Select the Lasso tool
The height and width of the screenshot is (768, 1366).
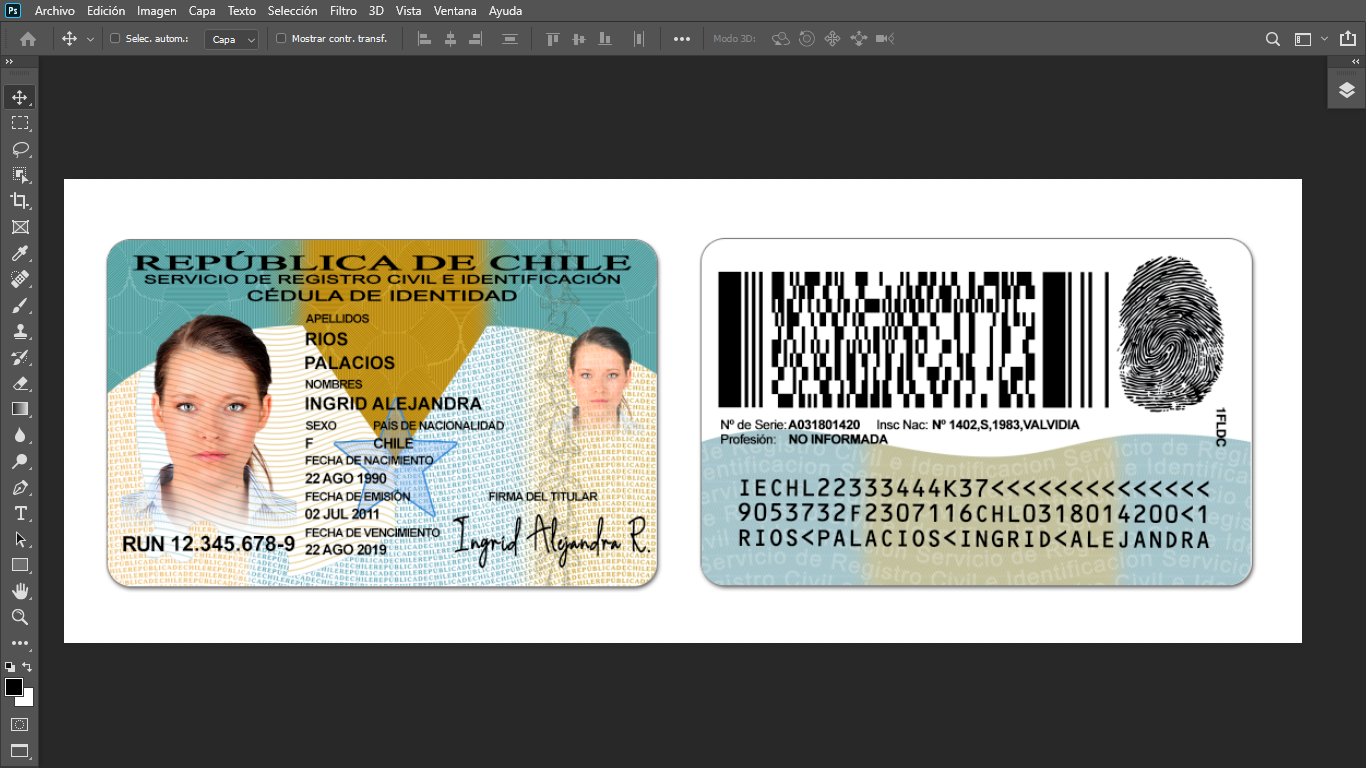pos(20,149)
